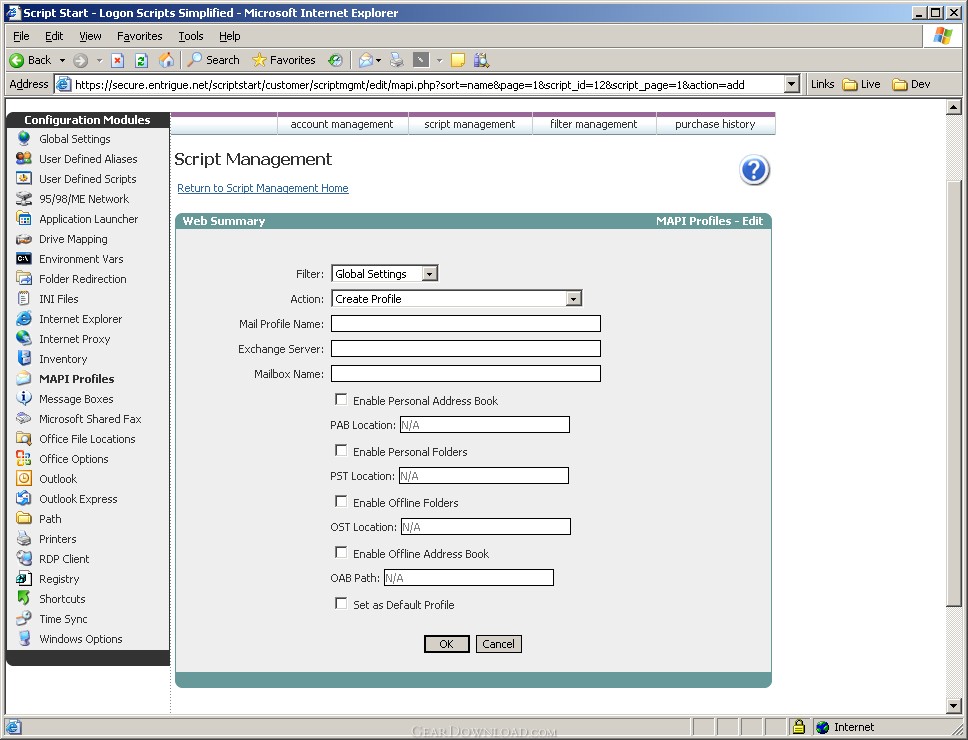Click the Outlook Express icon
Screen dimensions: 968x740
[x=23, y=498]
